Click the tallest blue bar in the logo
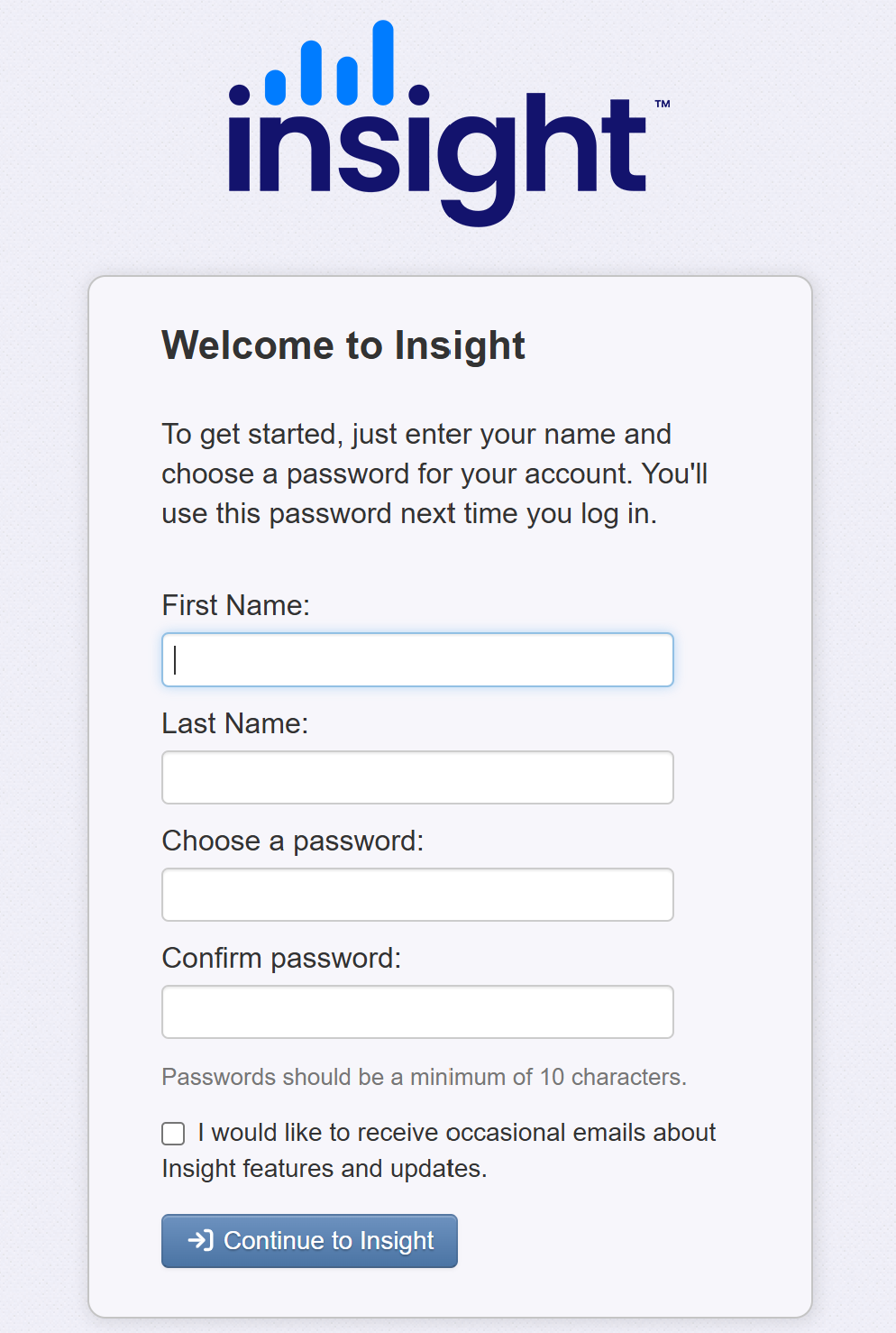The image size is (896, 1333). (x=383, y=62)
